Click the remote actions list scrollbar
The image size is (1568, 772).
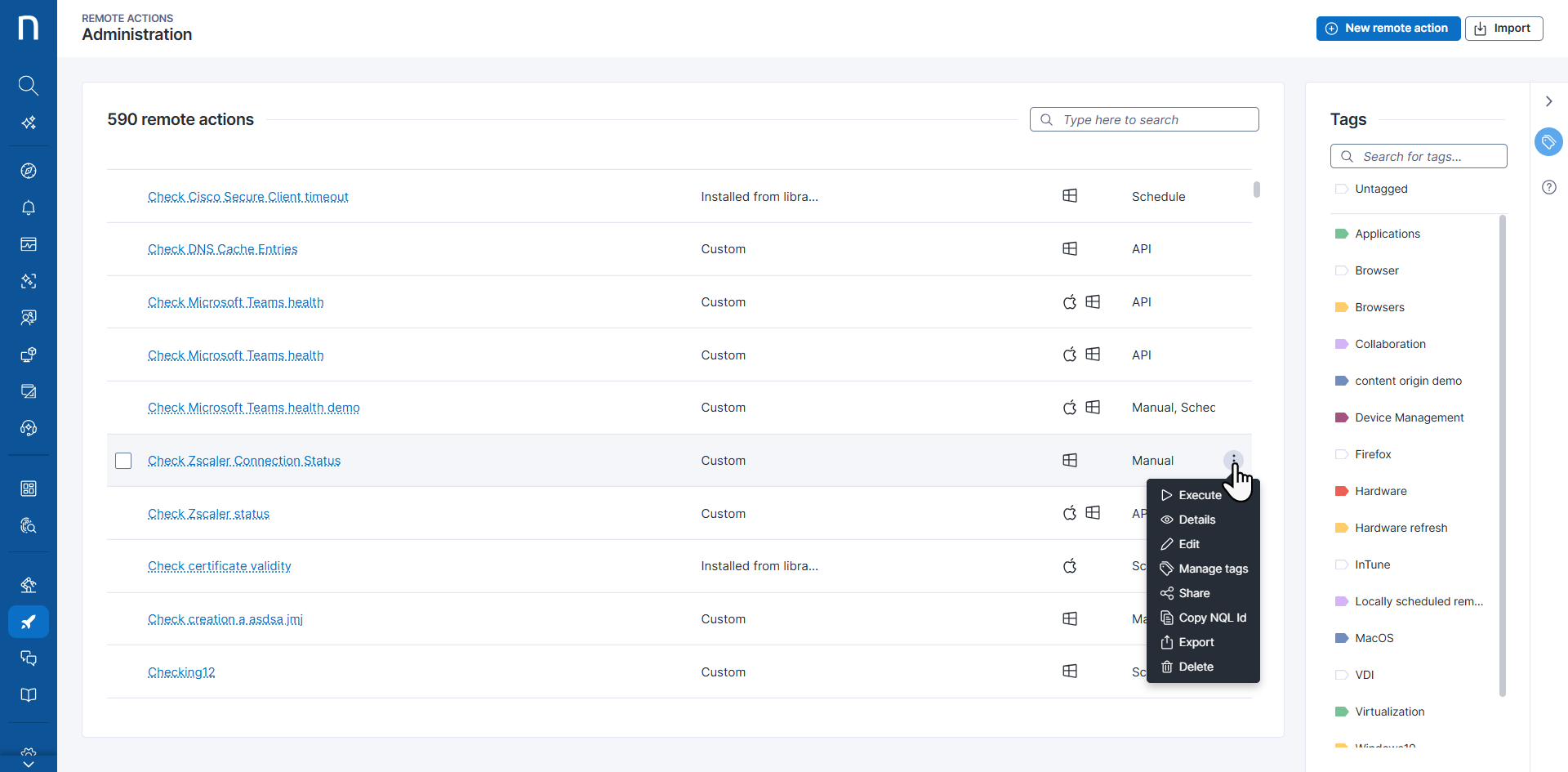click(1256, 190)
